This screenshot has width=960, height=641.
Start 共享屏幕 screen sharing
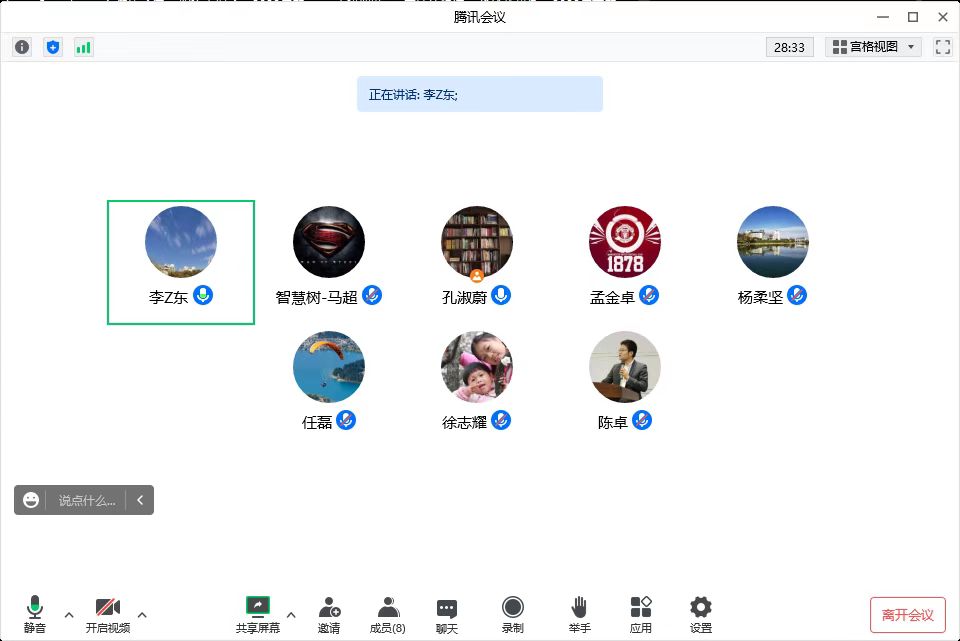pos(258,613)
